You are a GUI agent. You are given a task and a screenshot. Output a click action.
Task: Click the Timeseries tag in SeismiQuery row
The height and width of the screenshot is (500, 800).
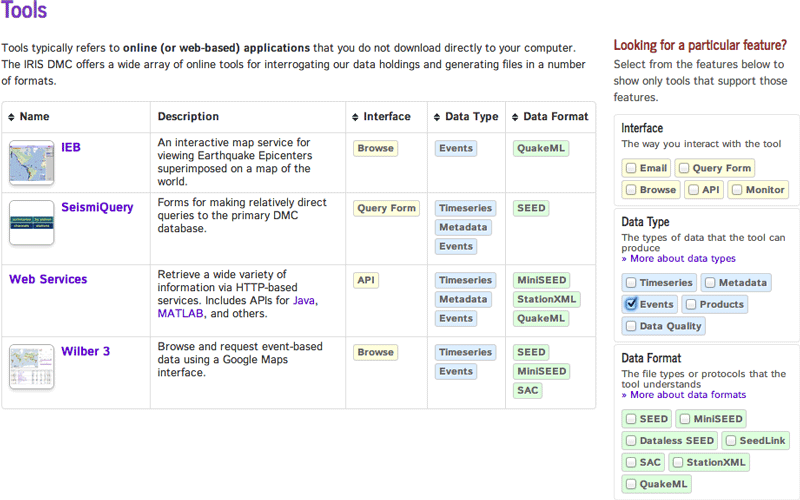point(465,208)
